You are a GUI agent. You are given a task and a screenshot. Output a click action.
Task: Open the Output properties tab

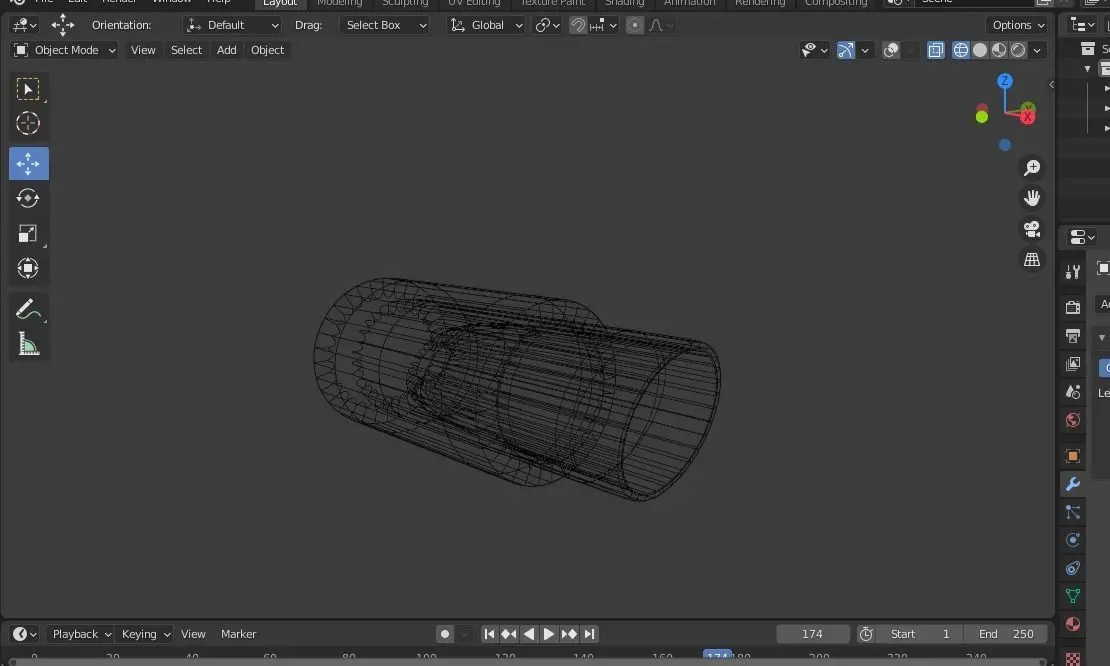[x=1073, y=335]
